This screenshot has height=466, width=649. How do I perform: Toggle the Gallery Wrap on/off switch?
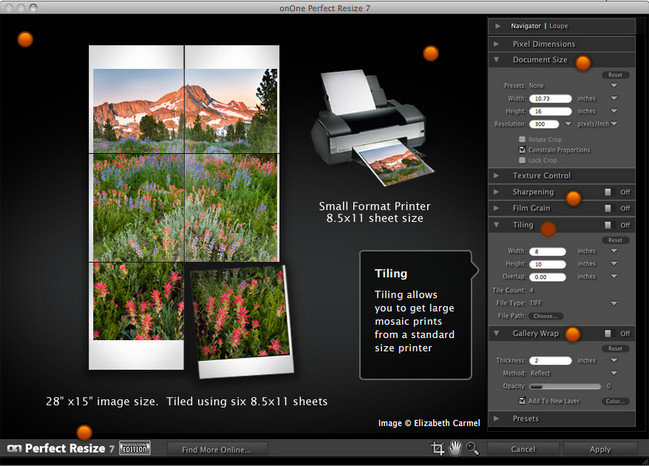click(x=608, y=334)
